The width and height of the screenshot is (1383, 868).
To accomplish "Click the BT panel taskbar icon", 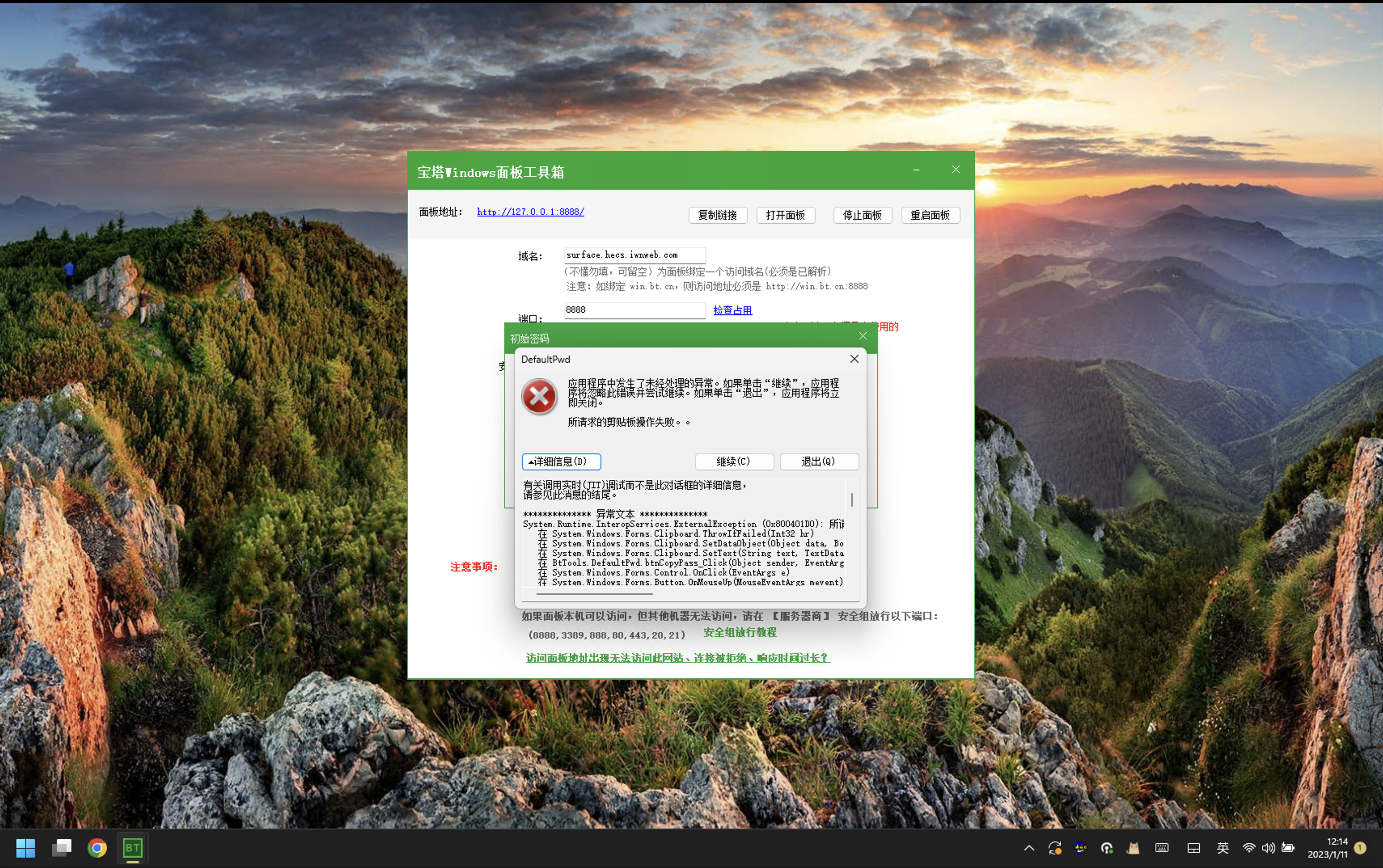I will (x=133, y=848).
